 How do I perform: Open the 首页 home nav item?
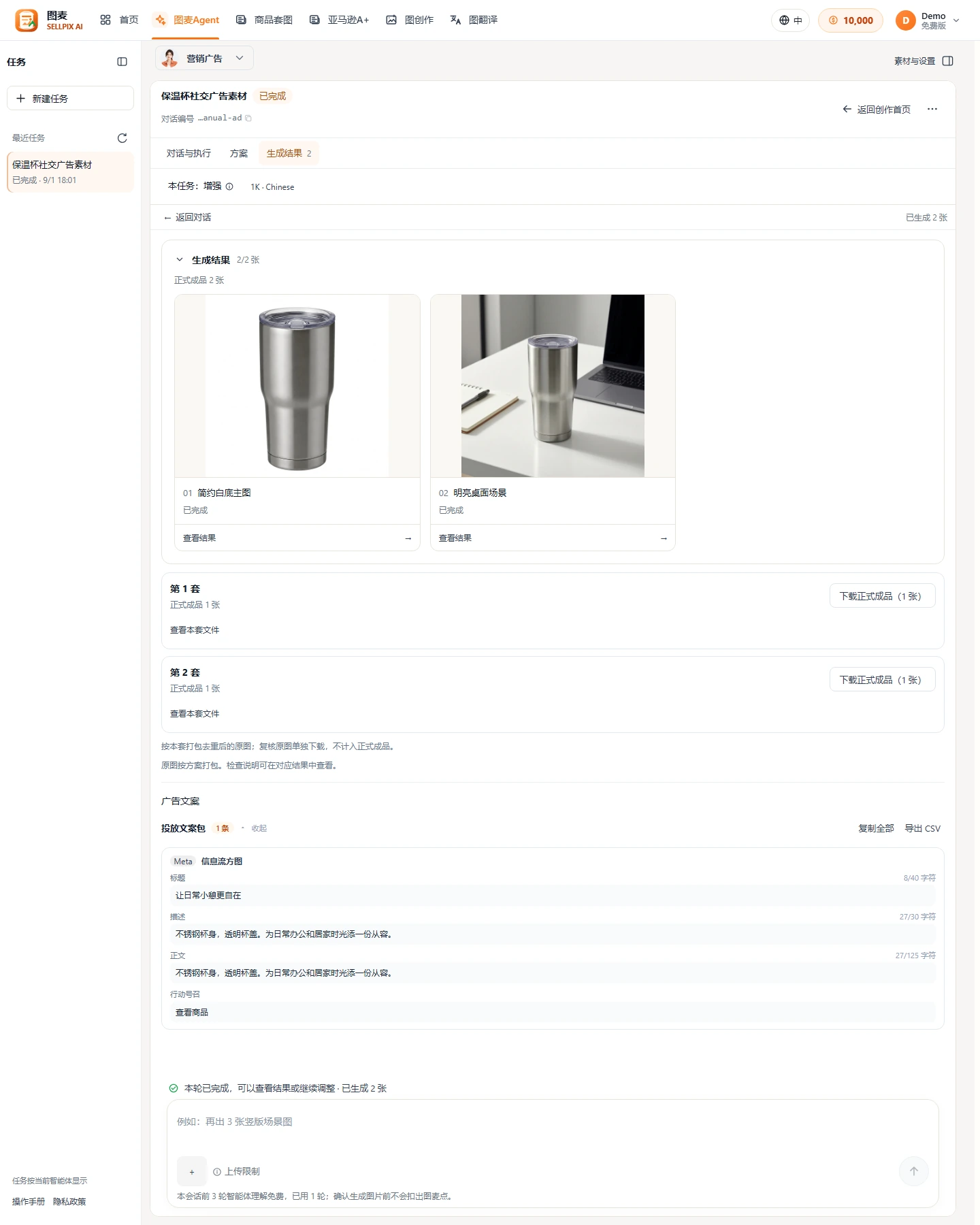pyautogui.click(x=119, y=20)
